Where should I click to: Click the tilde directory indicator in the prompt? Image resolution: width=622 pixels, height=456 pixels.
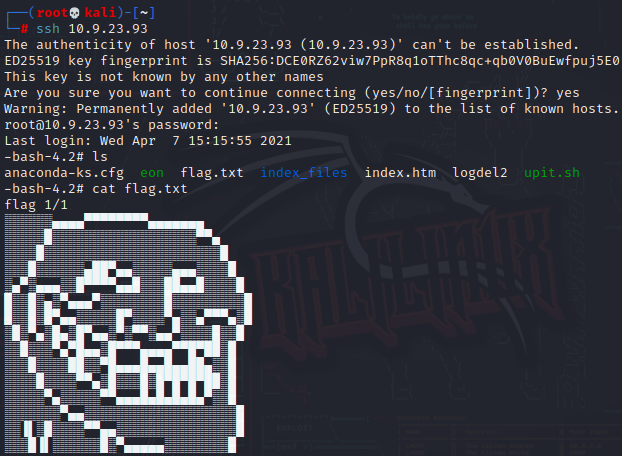144,13
